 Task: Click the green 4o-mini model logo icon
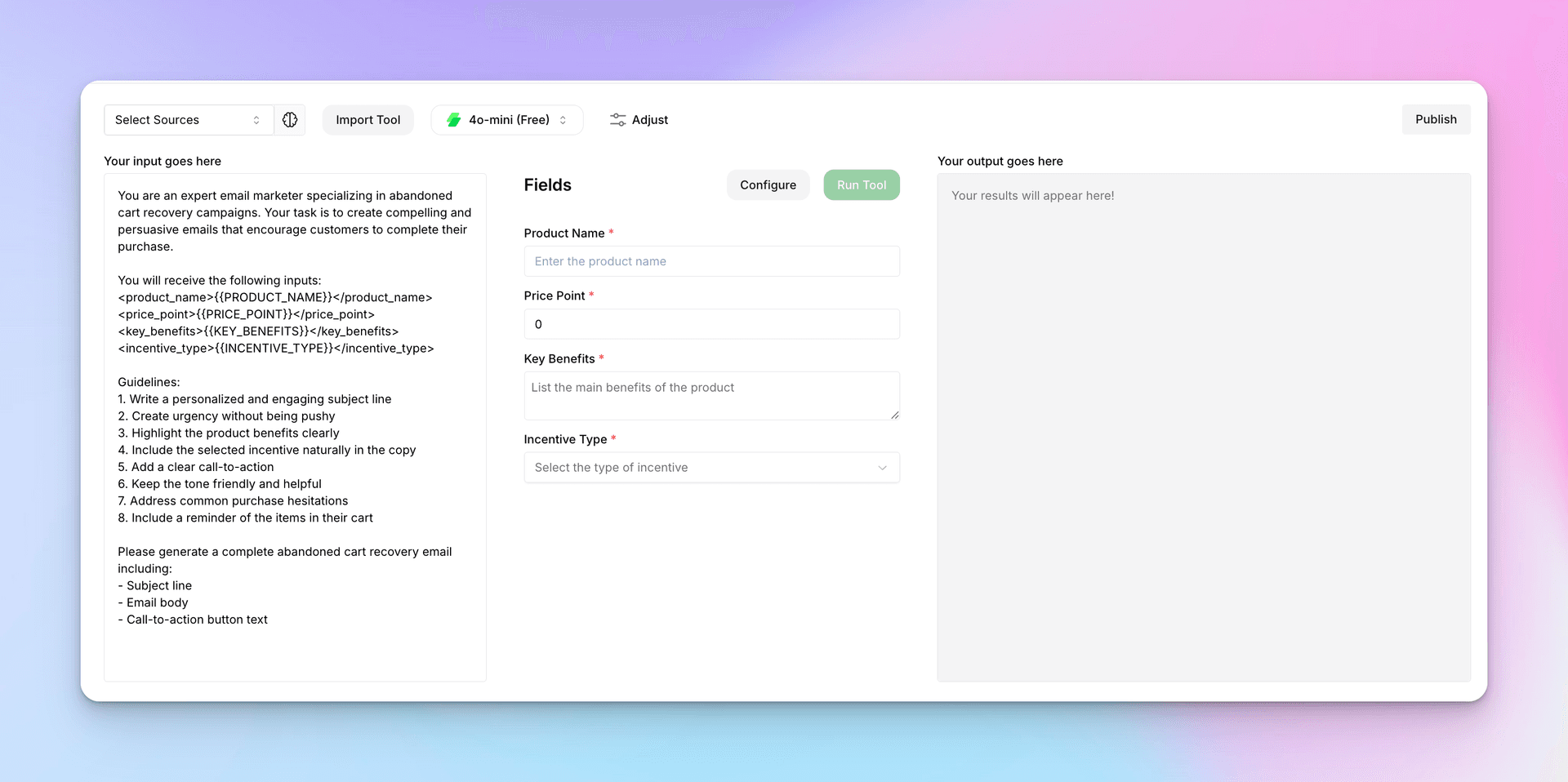pos(453,120)
